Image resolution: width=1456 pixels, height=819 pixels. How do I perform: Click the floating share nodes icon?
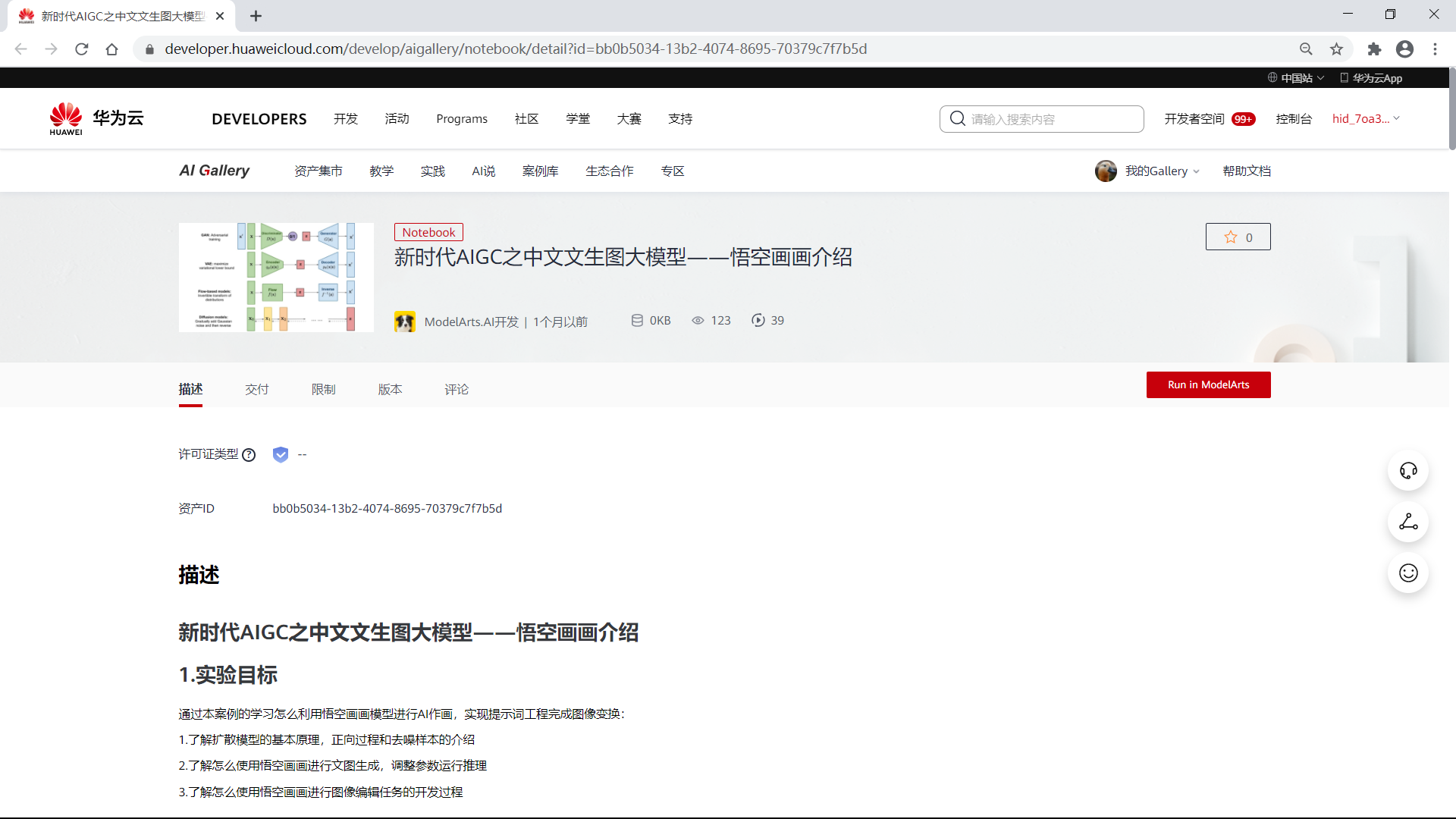(x=1408, y=522)
